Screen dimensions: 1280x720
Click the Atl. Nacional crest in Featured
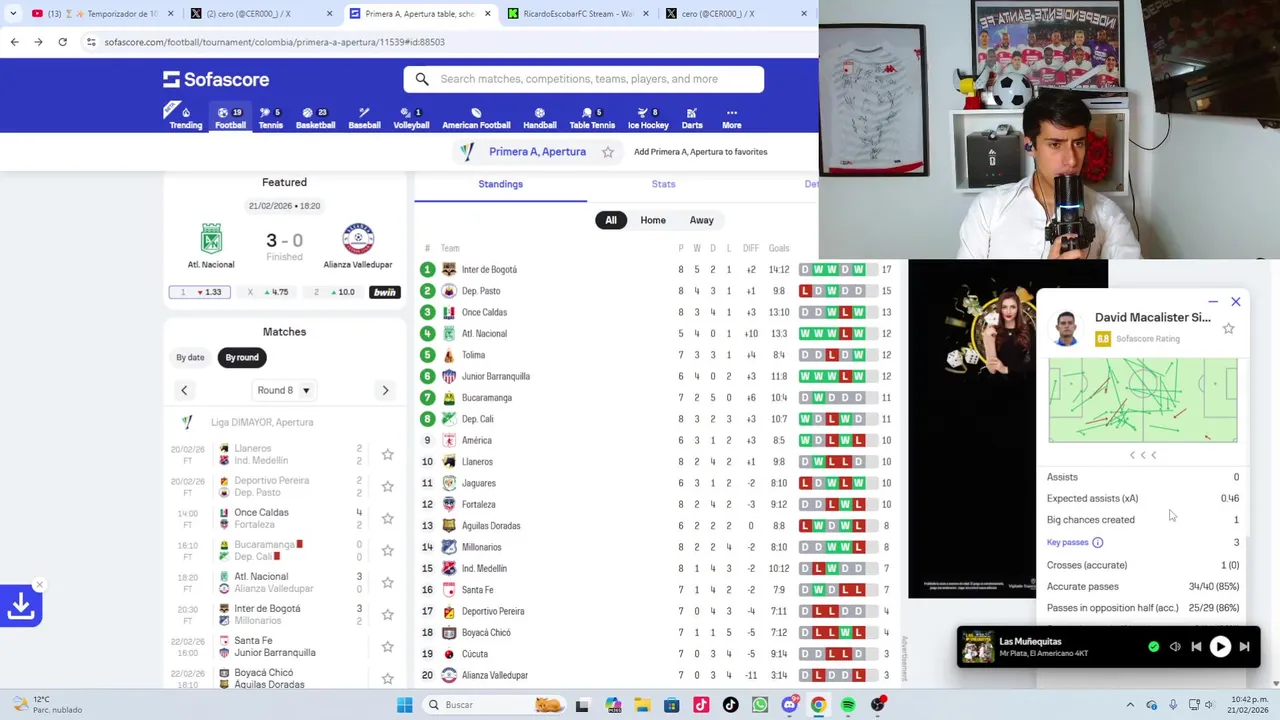tap(211, 239)
